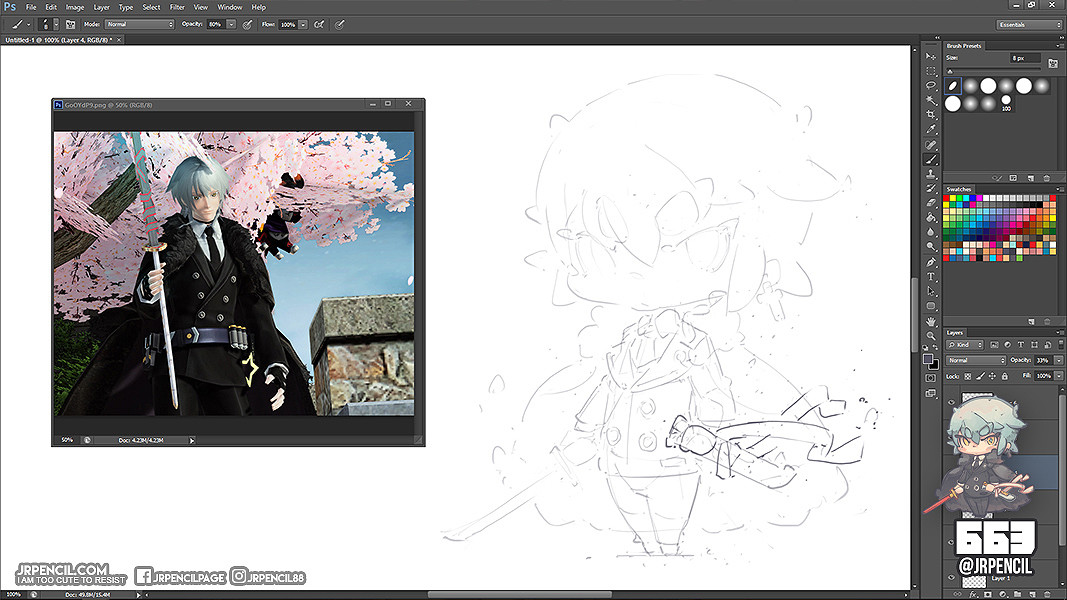Select the Horizontal Type tool
Screen dimensions: 1067x600
tap(931, 277)
